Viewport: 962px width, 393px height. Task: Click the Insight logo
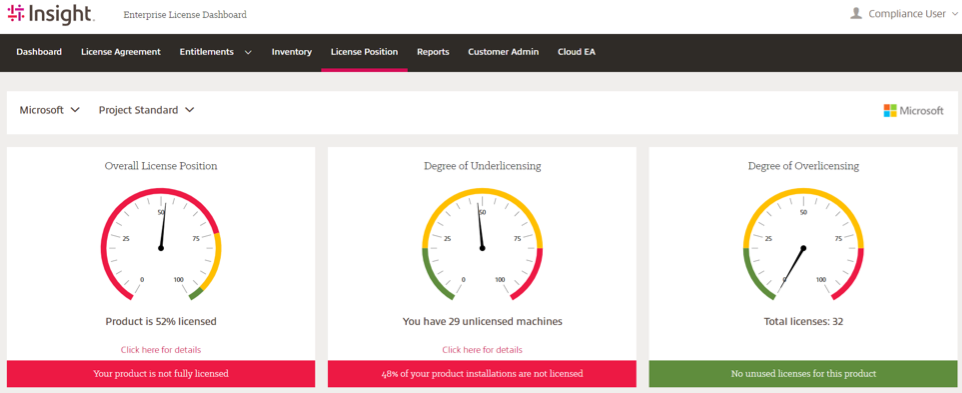(x=51, y=13)
